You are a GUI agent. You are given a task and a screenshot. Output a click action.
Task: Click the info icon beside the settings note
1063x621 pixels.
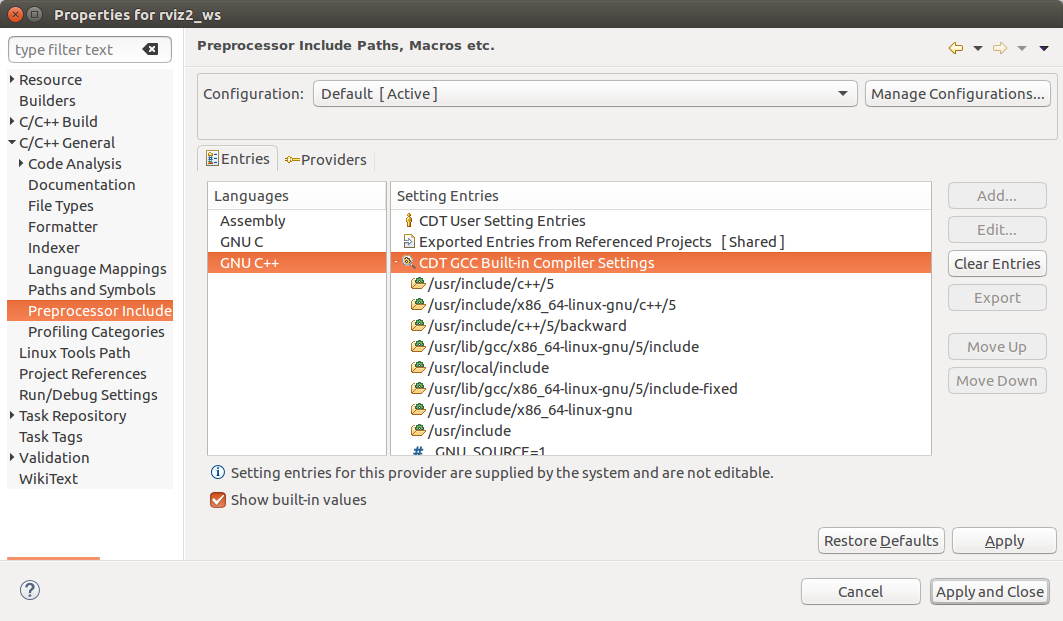[217, 473]
